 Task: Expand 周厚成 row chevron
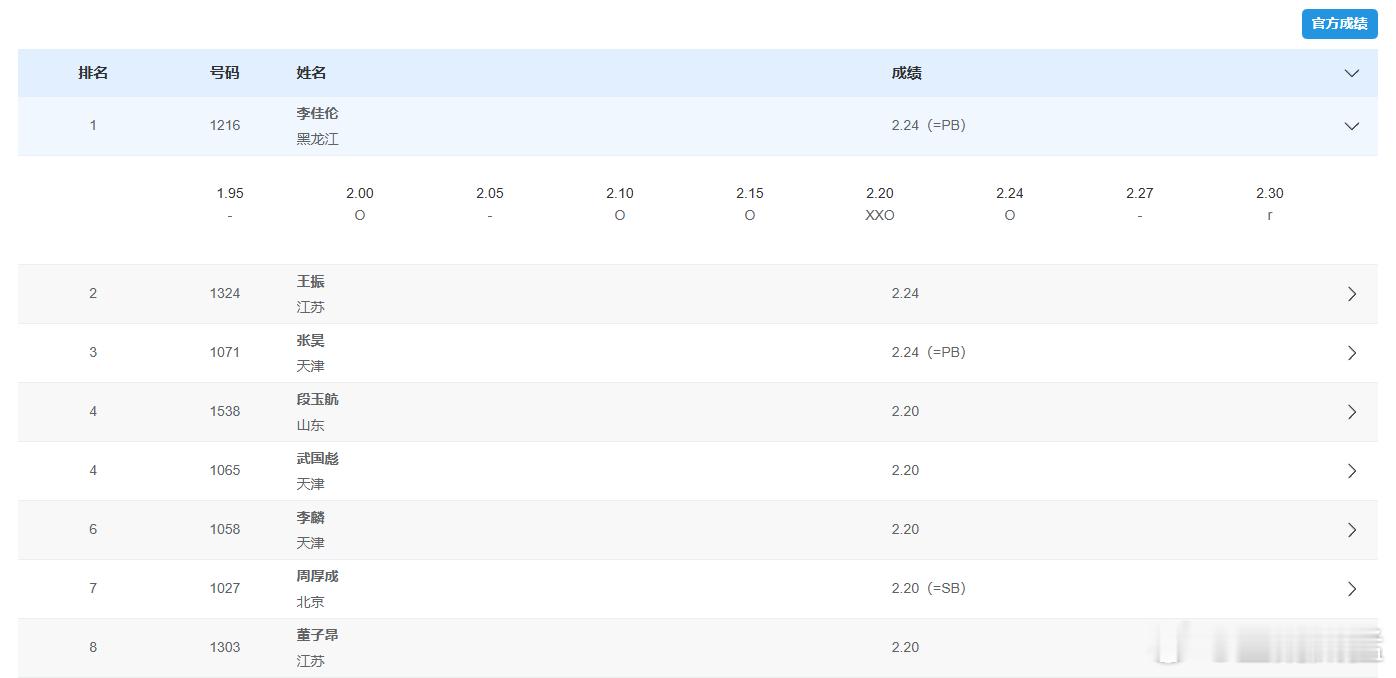(x=1351, y=589)
